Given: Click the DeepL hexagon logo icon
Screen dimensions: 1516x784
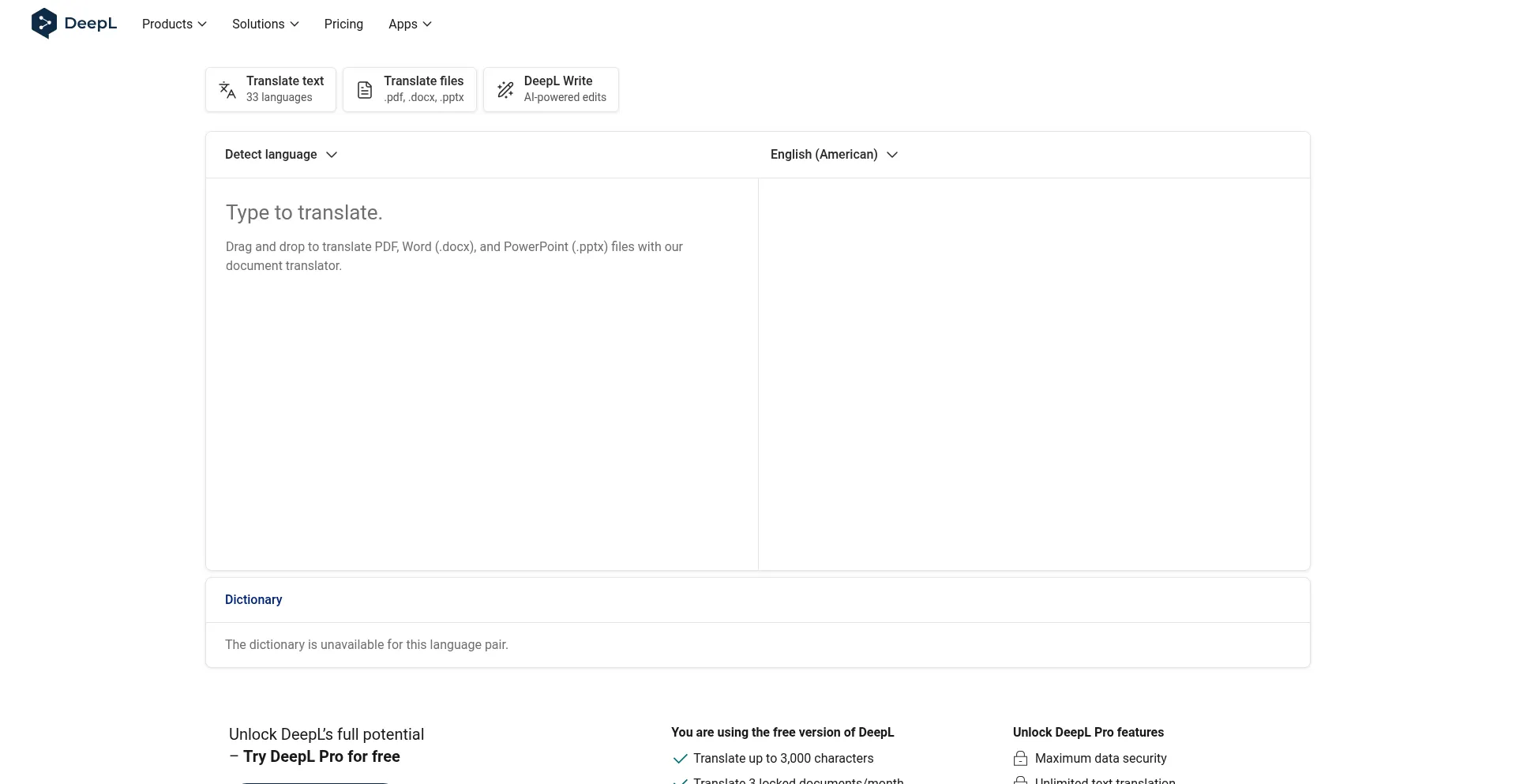Looking at the screenshot, I should coord(44,24).
